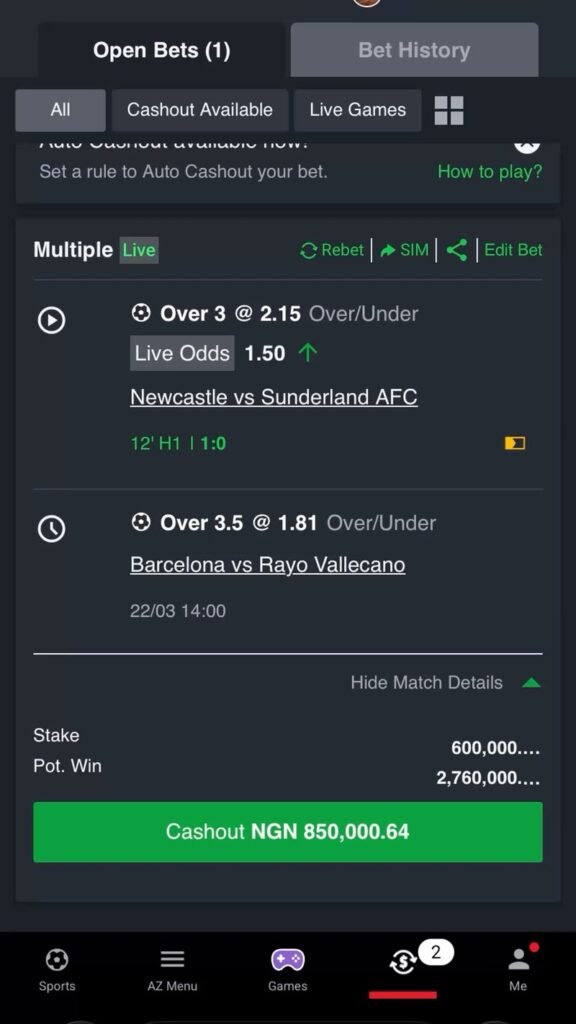Open the Me profile icon
The image size is (576, 1024).
click(x=519, y=959)
